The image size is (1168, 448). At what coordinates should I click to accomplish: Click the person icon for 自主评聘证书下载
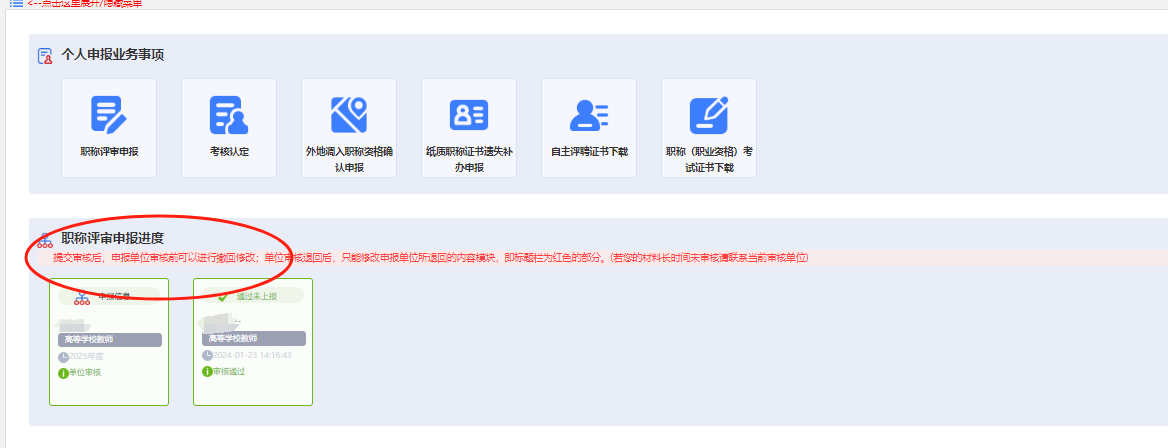pyautogui.click(x=588, y=115)
